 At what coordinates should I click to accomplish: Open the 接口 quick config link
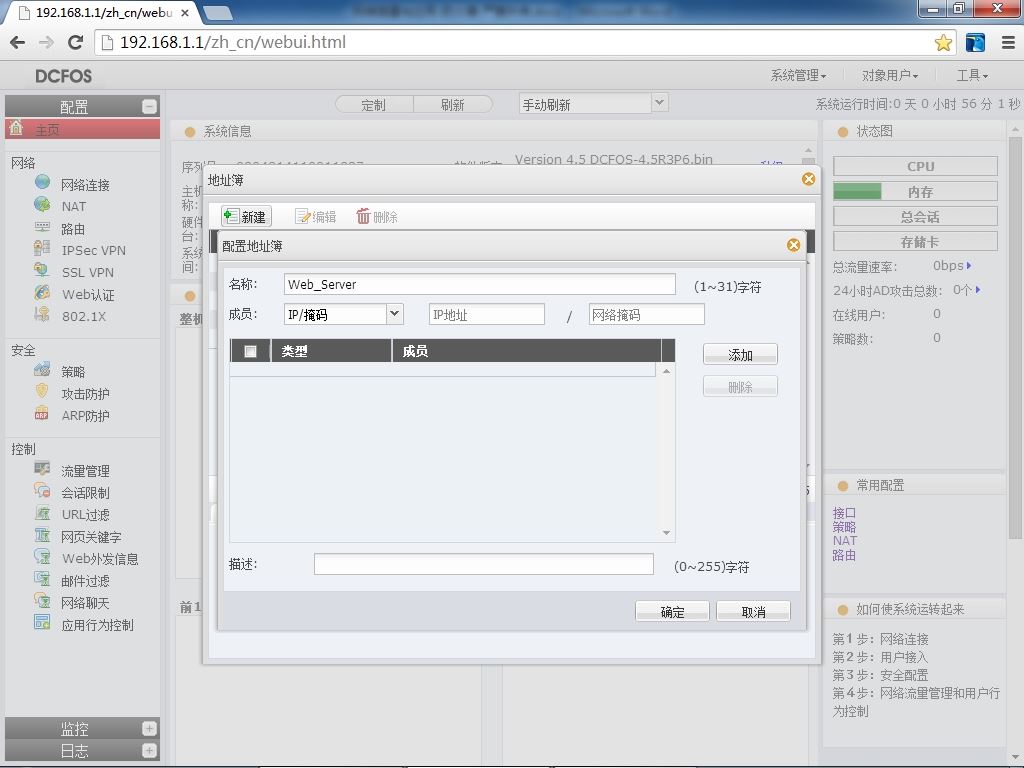(x=844, y=513)
